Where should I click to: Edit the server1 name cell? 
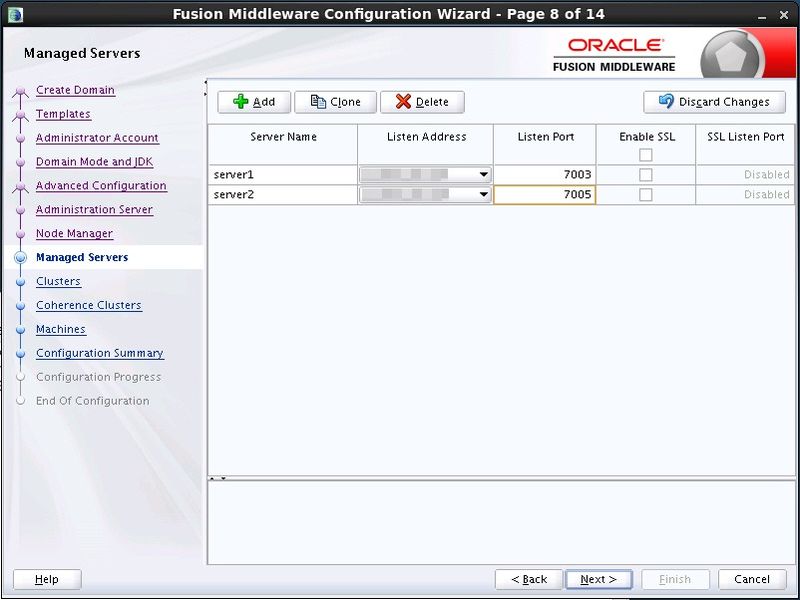point(283,174)
